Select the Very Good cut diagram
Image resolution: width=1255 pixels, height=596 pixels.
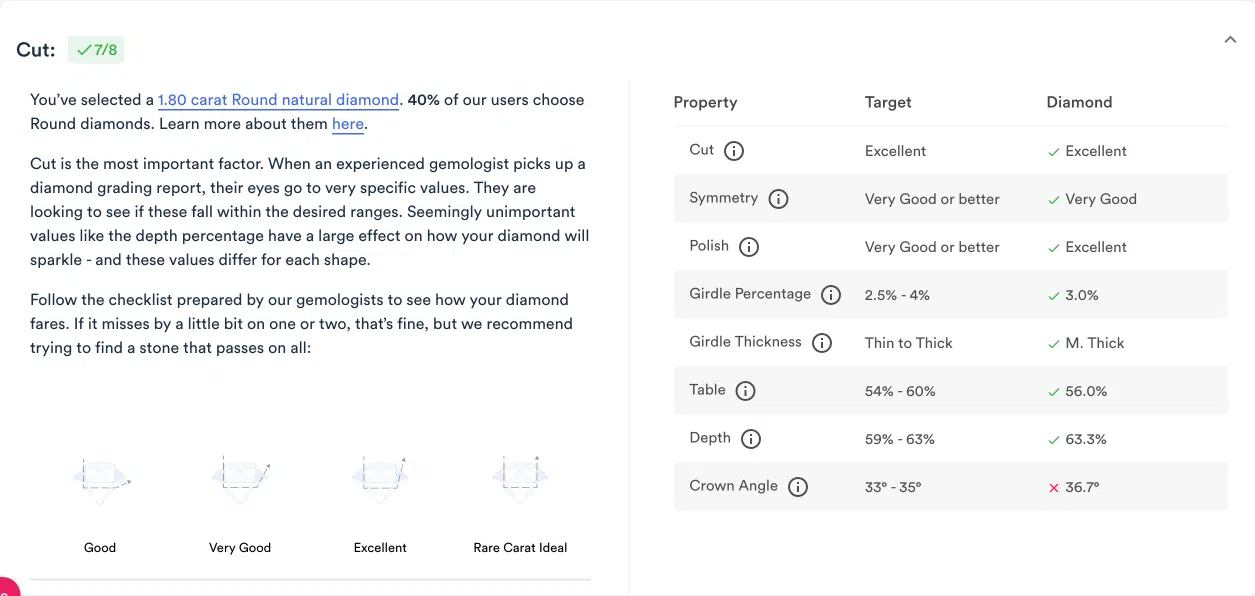(240, 478)
